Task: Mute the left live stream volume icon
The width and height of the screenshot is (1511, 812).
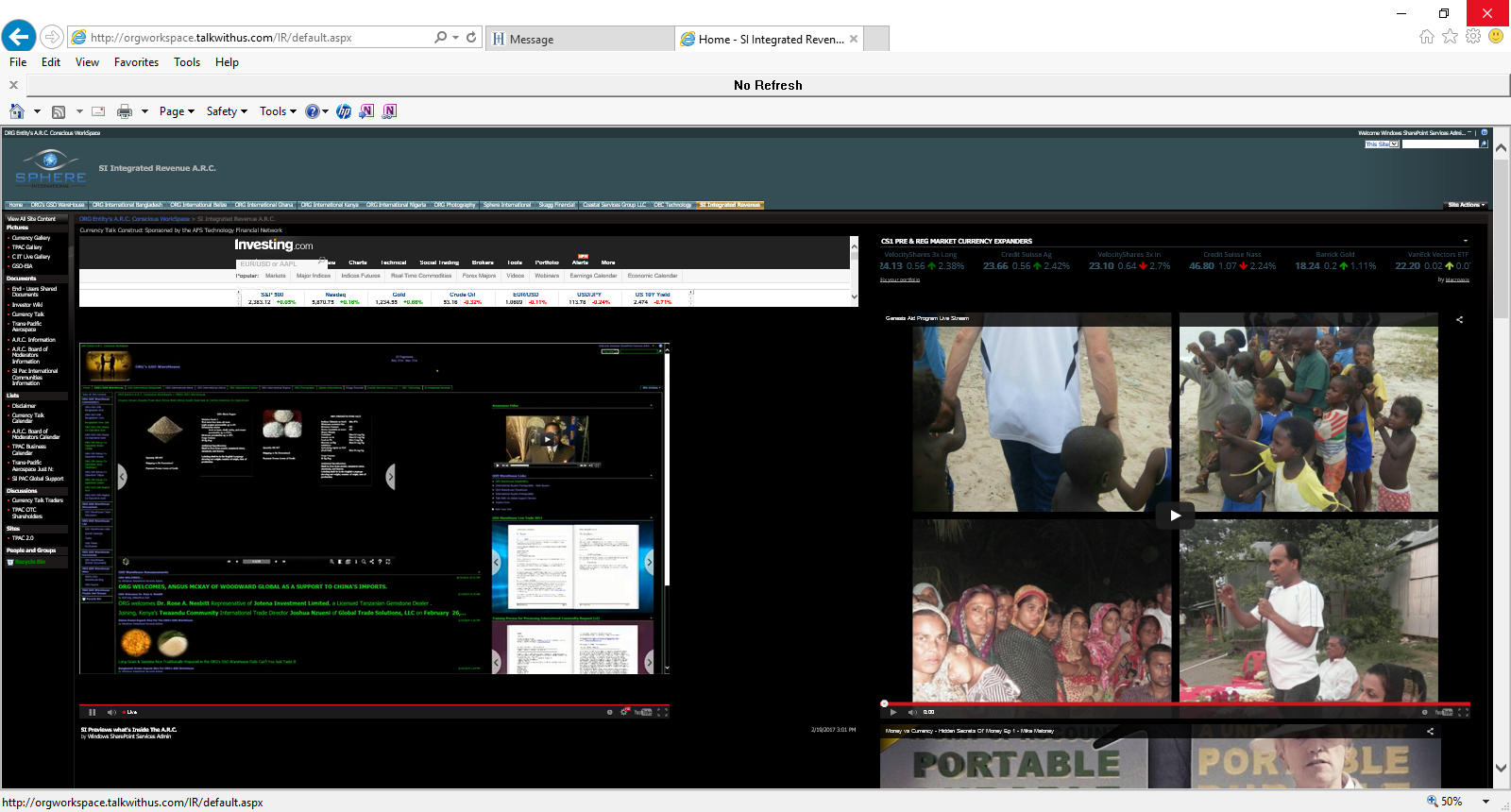Action: click(111, 712)
